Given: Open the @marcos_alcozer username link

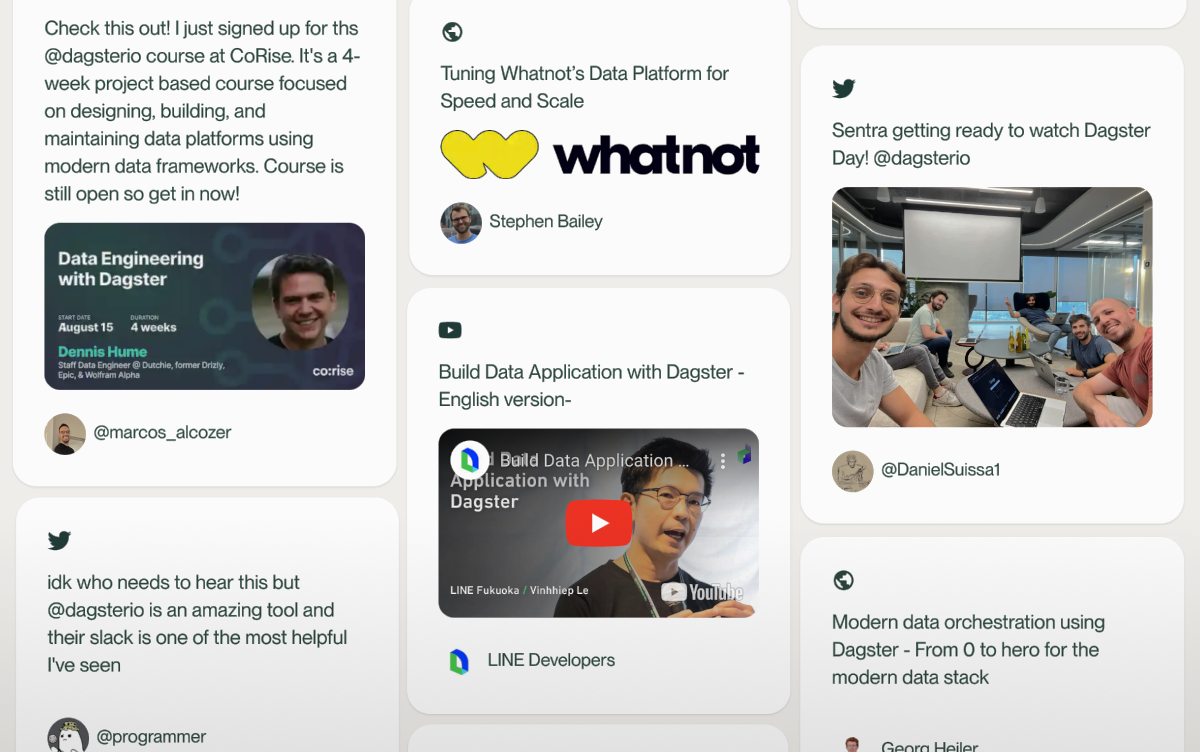Looking at the screenshot, I should click(x=162, y=433).
